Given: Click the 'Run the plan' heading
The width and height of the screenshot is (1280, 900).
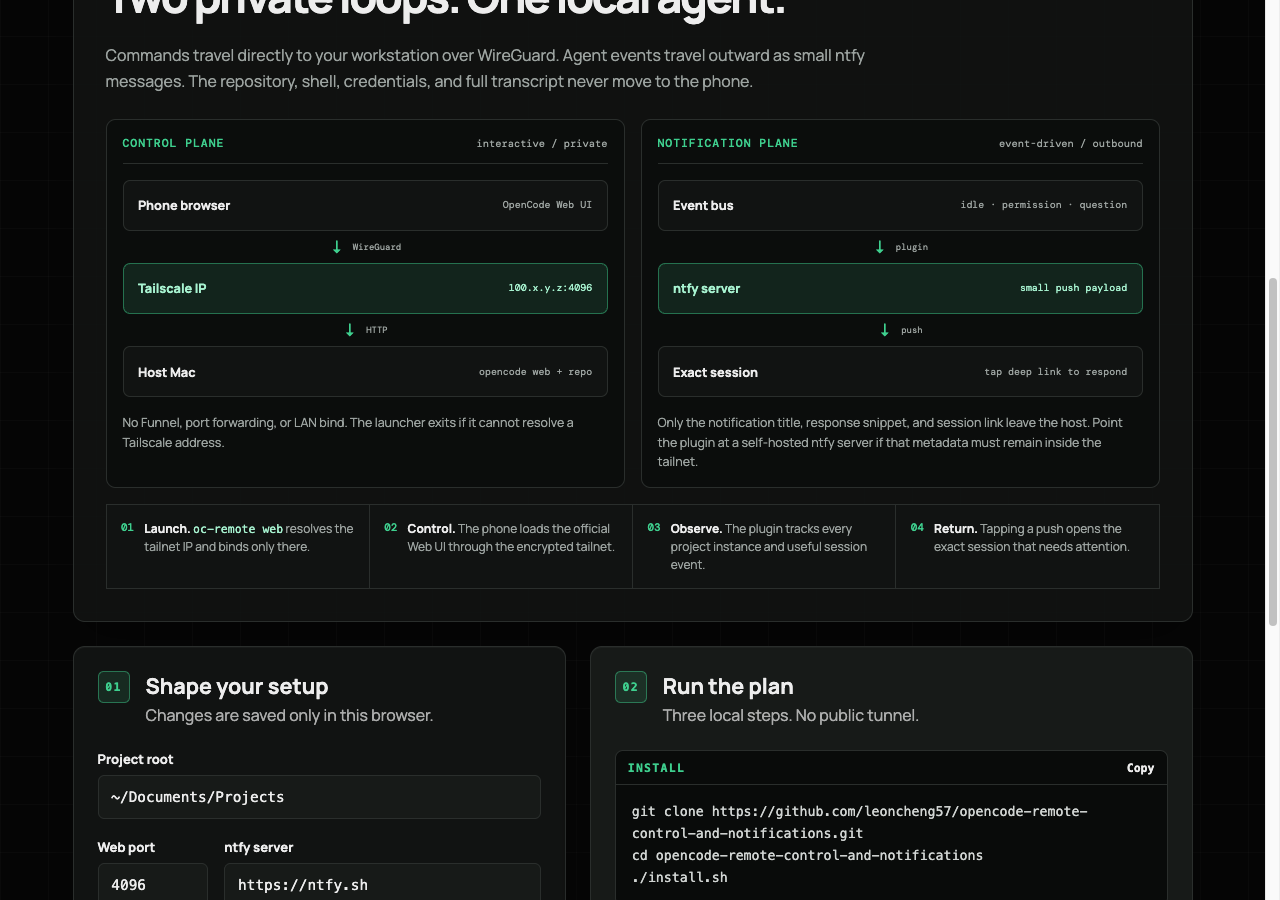Looking at the screenshot, I should click(x=728, y=686).
